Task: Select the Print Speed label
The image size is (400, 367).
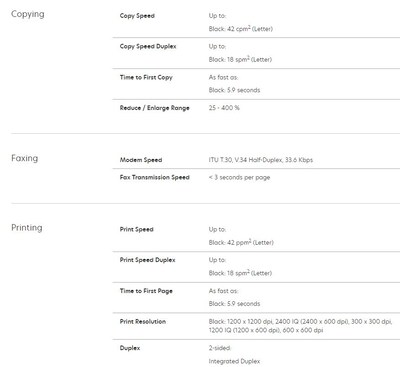Action: pyautogui.click(x=137, y=229)
